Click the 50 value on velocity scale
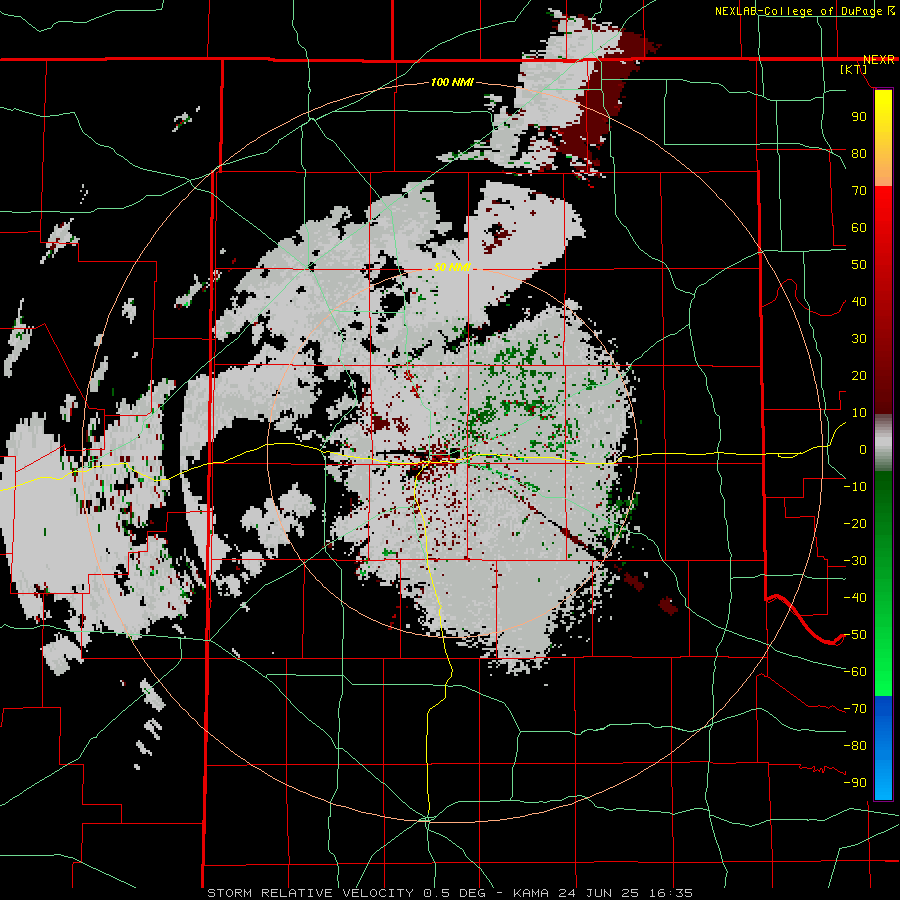The image size is (900, 900). point(859,265)
